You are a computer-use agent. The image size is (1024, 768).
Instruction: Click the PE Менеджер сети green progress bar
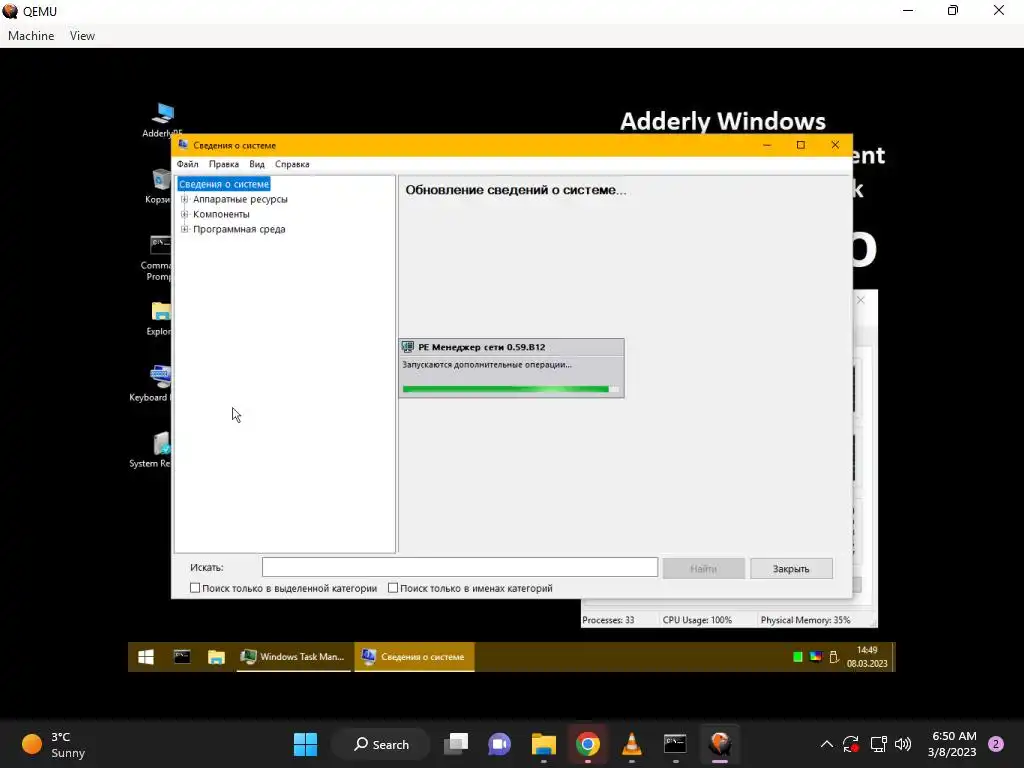pos(510,389)
